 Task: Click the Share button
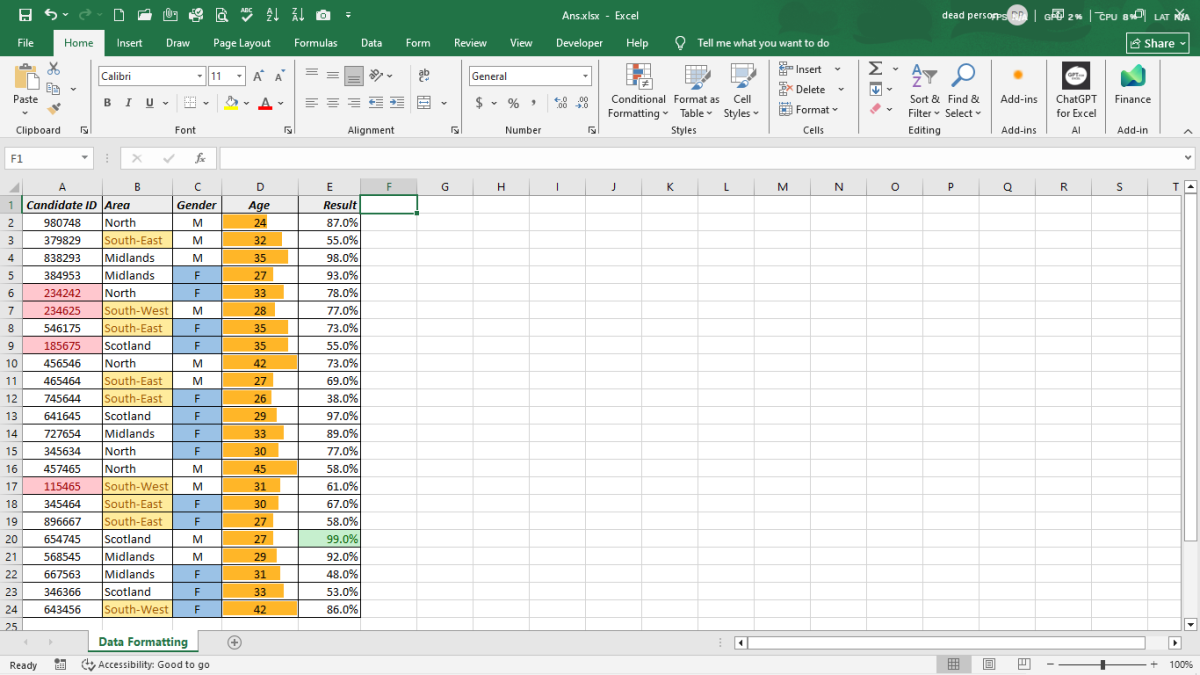(x=1159, y=43)
